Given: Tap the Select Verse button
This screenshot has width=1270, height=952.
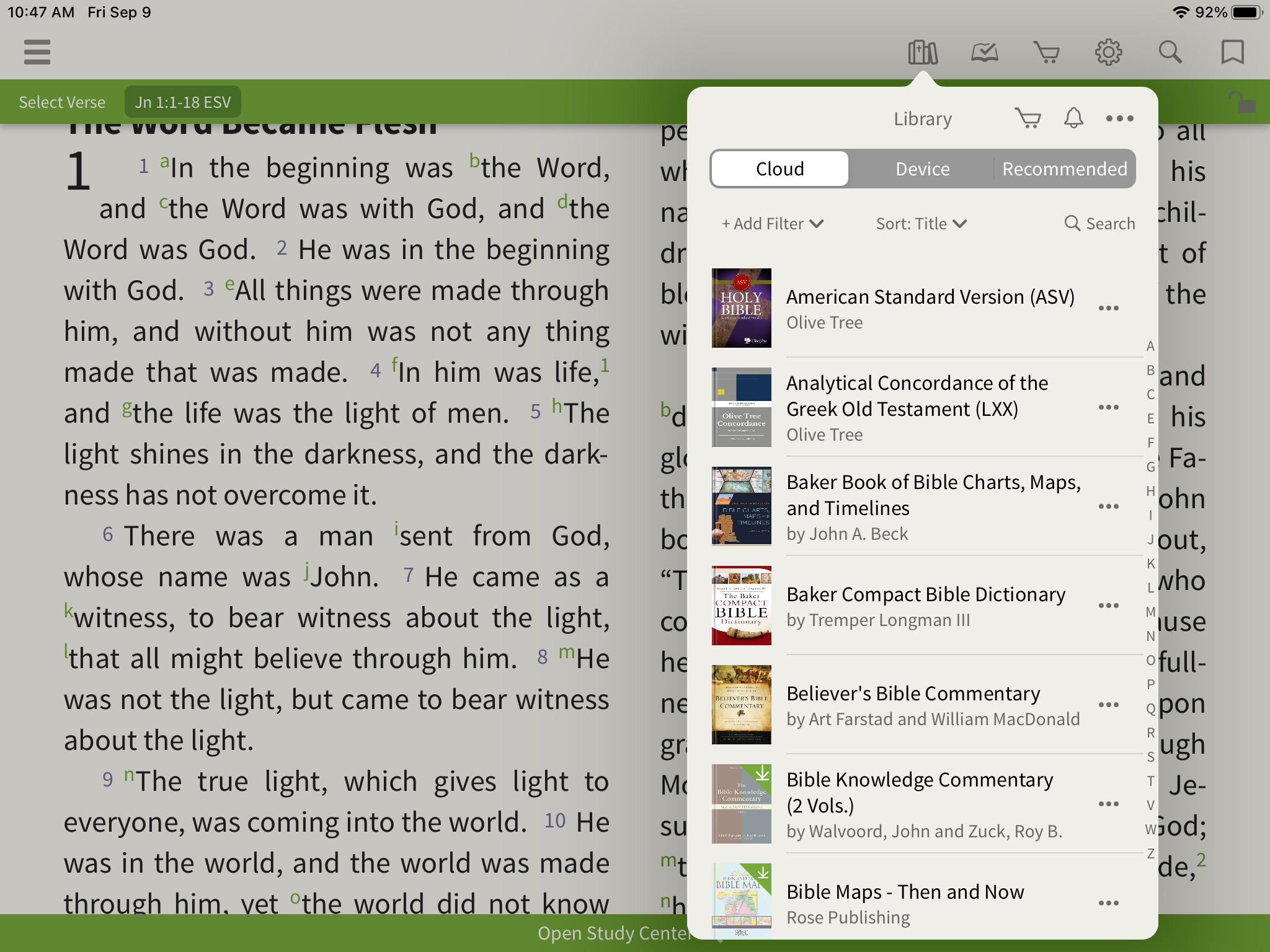Looking at the screenshot, I should click(x=62, y=102).
